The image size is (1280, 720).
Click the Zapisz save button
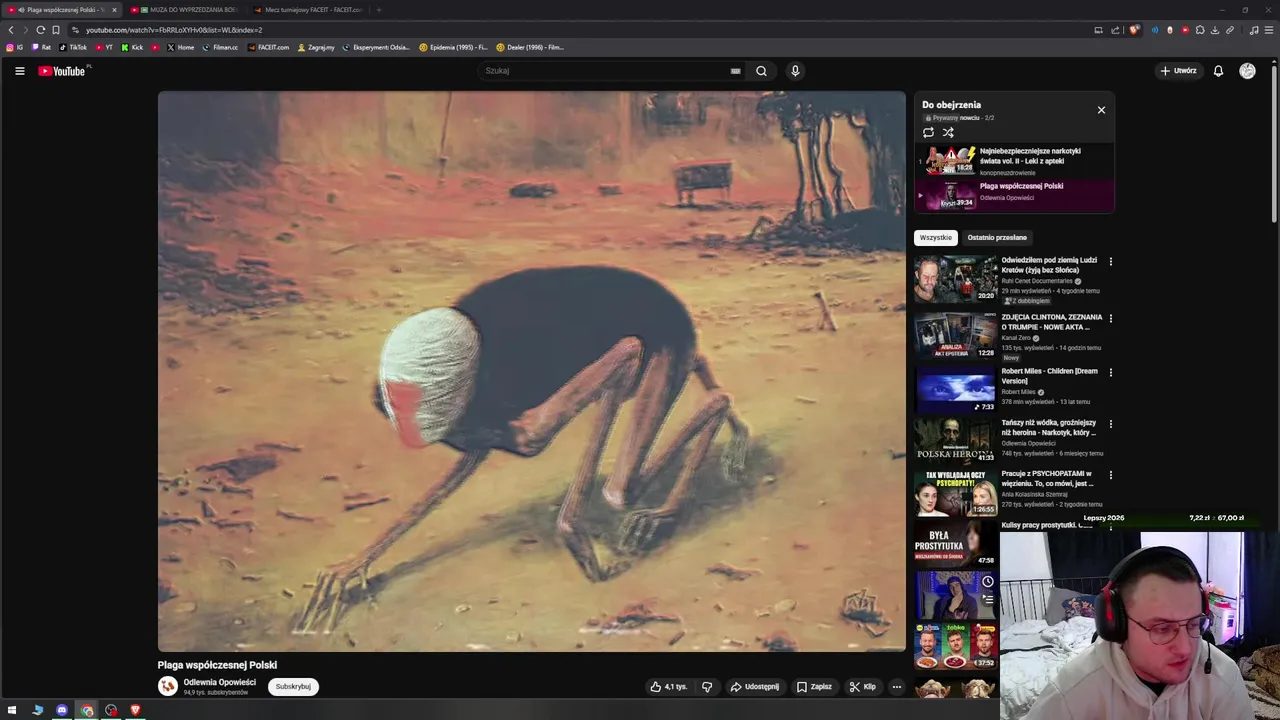tap(814, 687)
